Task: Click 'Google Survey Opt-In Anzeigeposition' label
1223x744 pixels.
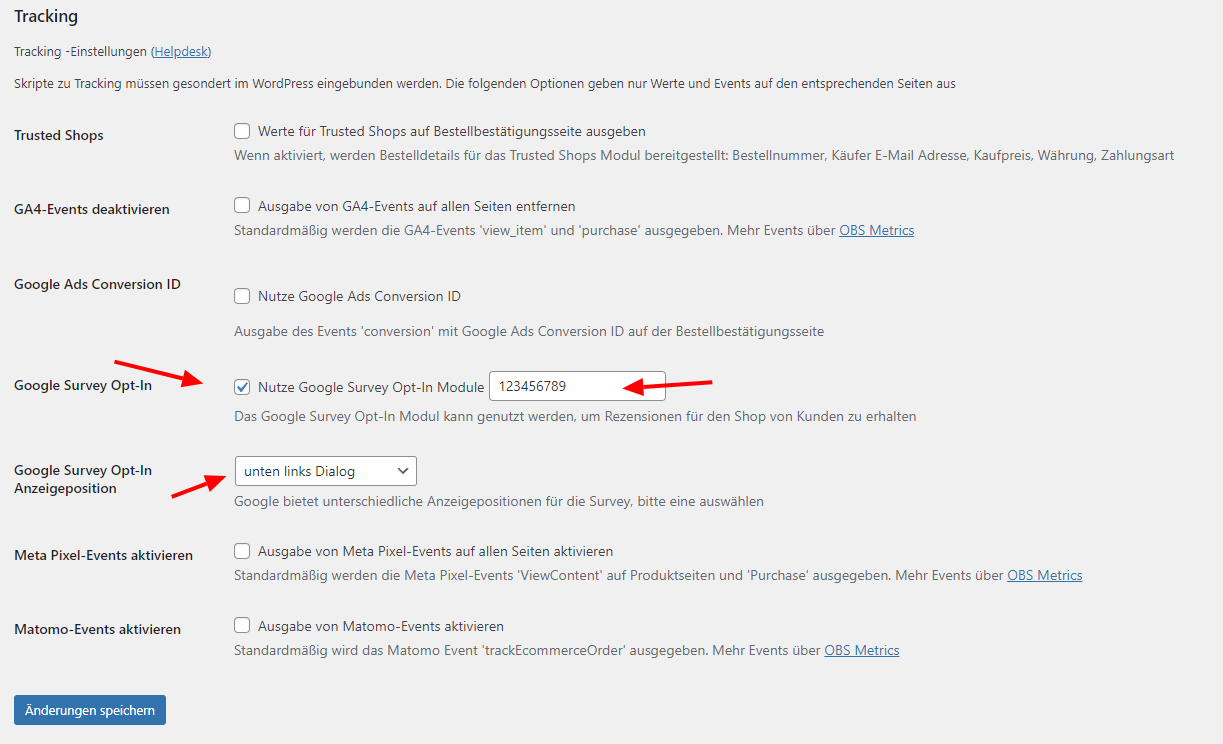Action: [x=83, y=479]
